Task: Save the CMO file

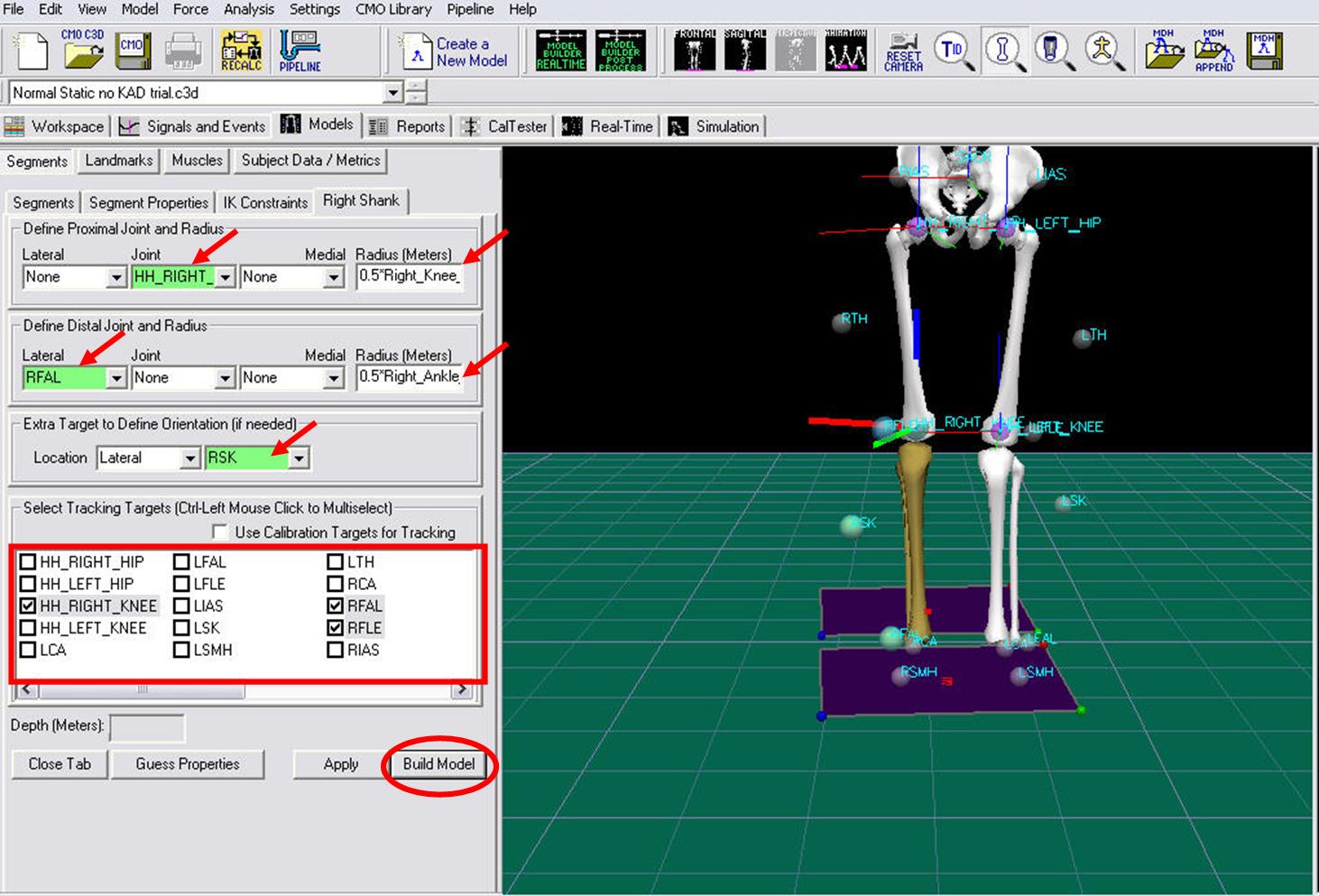Action: (x=134, y=51)
